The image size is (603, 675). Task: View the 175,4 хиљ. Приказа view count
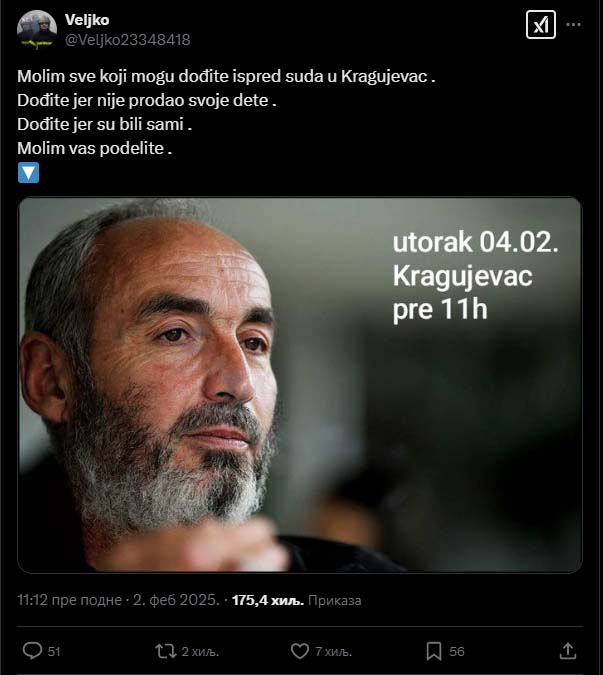[296, 600]
